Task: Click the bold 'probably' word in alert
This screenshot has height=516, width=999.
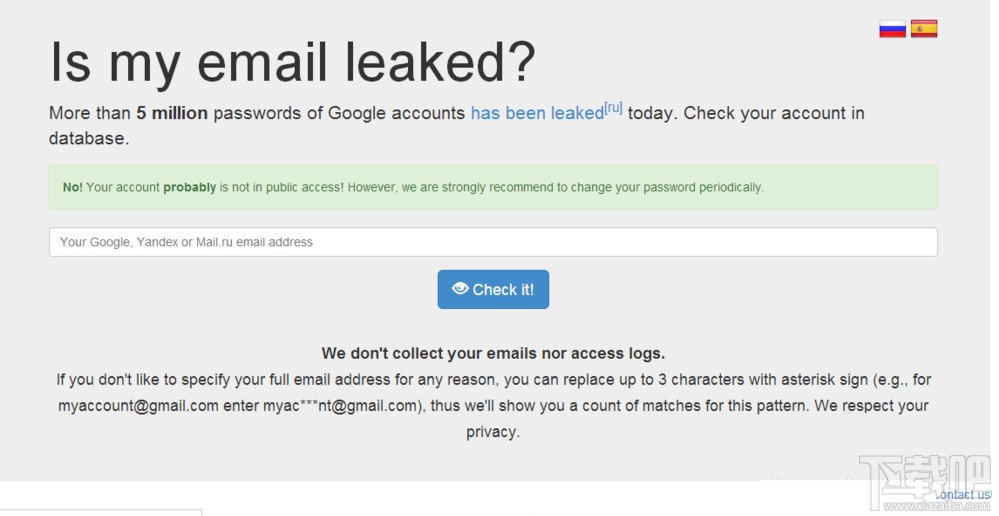Action: pos(190,188)
